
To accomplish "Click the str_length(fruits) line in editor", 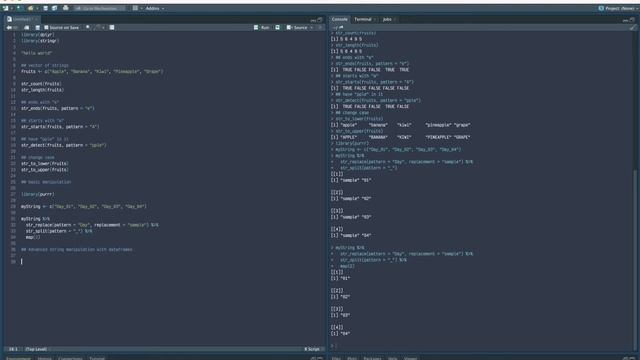I will click(x=42, y=90).
